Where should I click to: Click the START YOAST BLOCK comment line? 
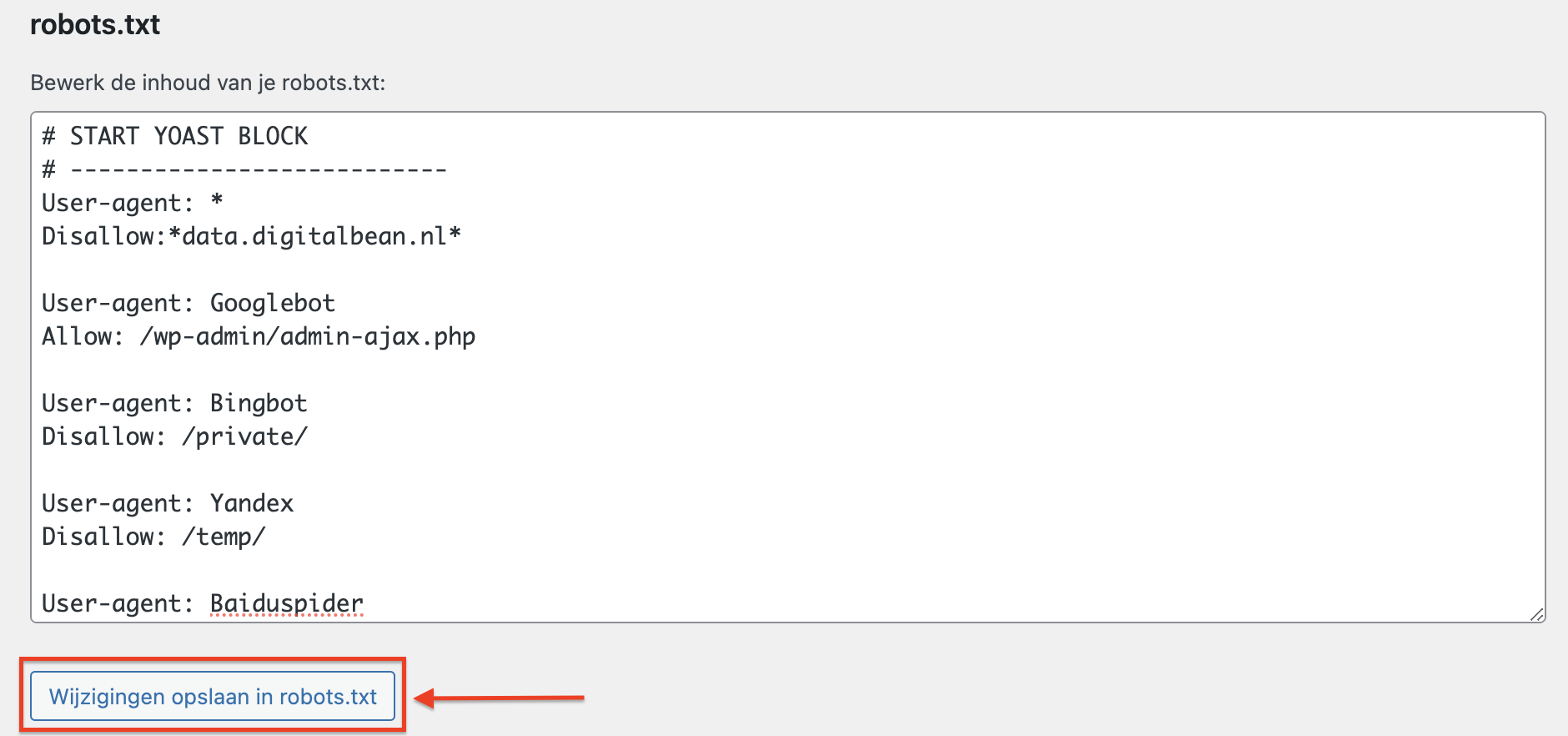click(173, 135)
